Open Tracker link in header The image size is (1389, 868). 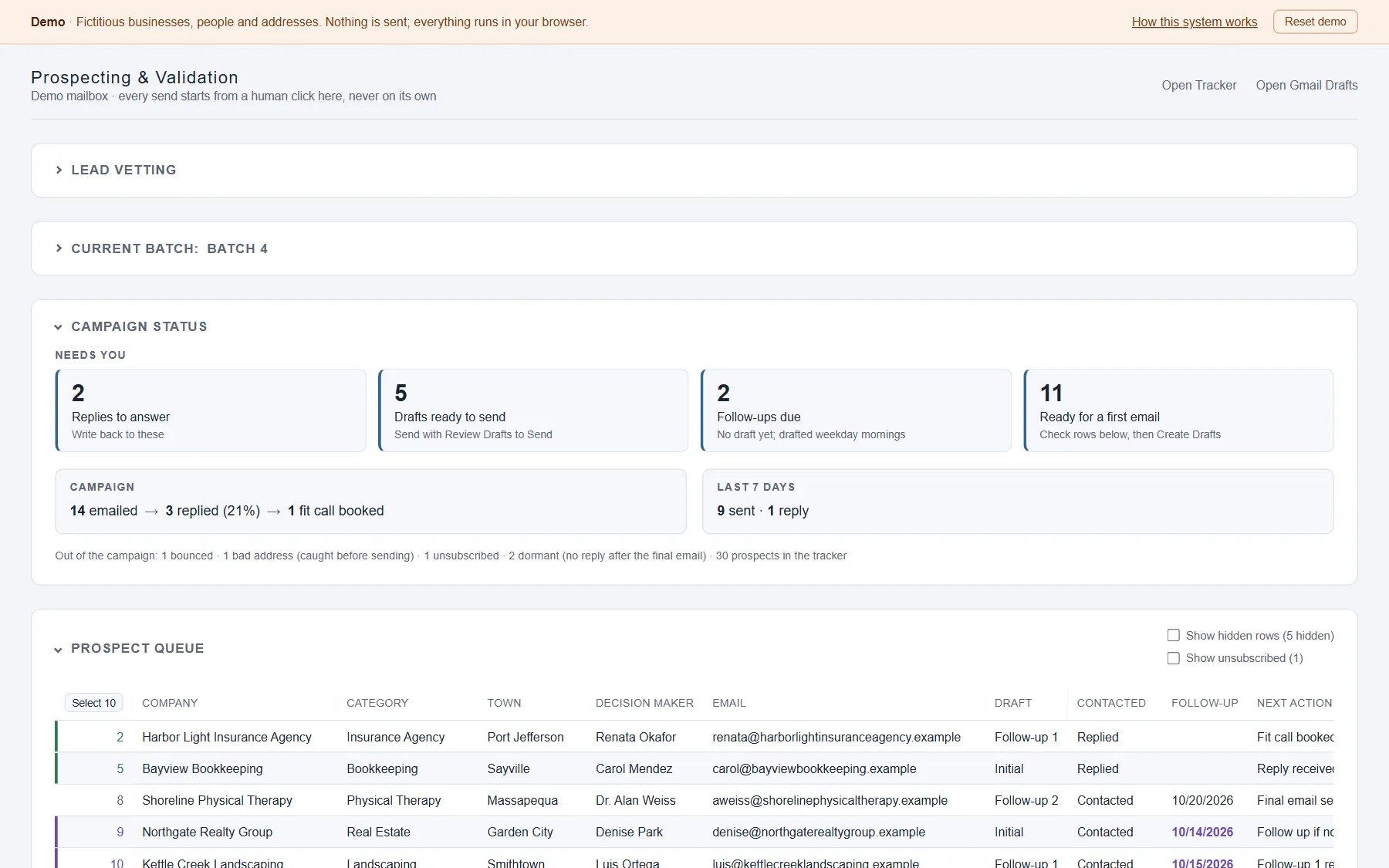[x=1198, y=85]
